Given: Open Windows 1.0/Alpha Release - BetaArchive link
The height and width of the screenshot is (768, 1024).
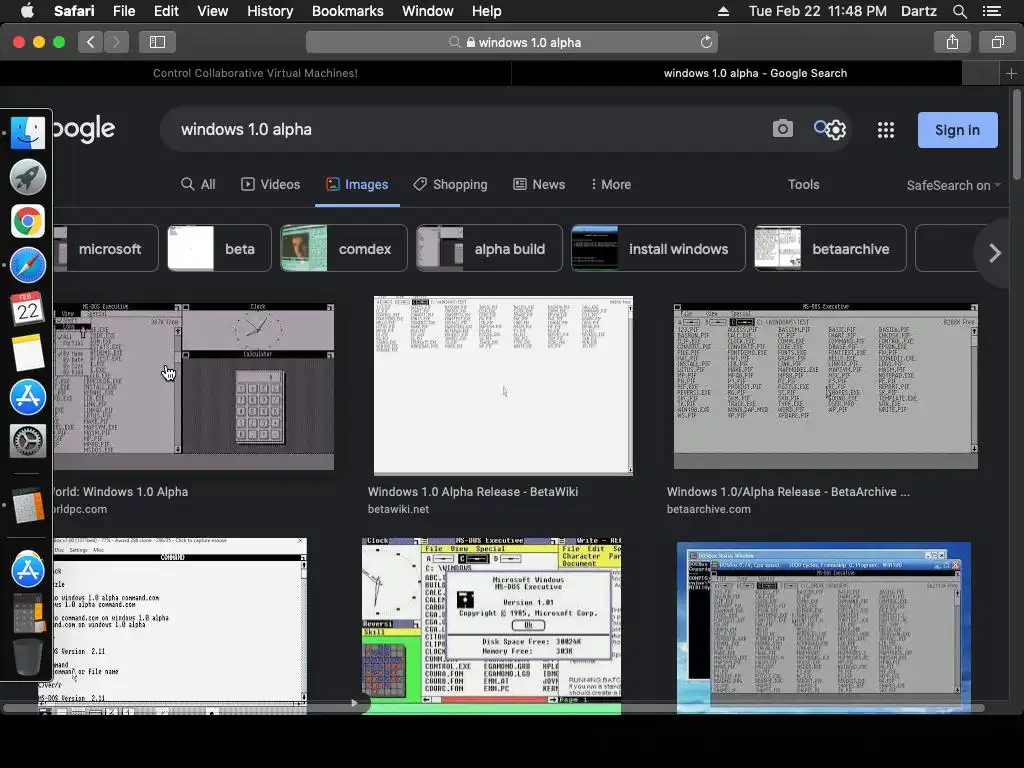Looking at the screenshot, I should pos(788,492).
